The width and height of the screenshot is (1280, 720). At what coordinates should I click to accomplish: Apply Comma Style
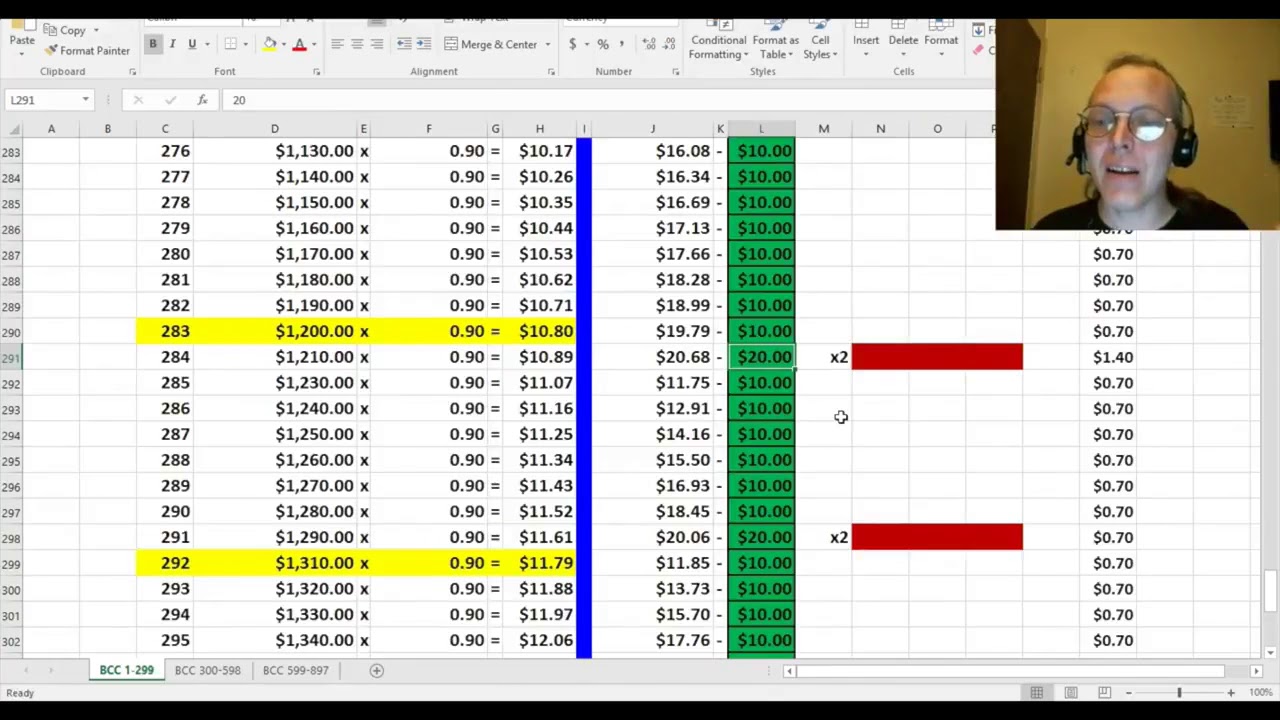point(622,44)
